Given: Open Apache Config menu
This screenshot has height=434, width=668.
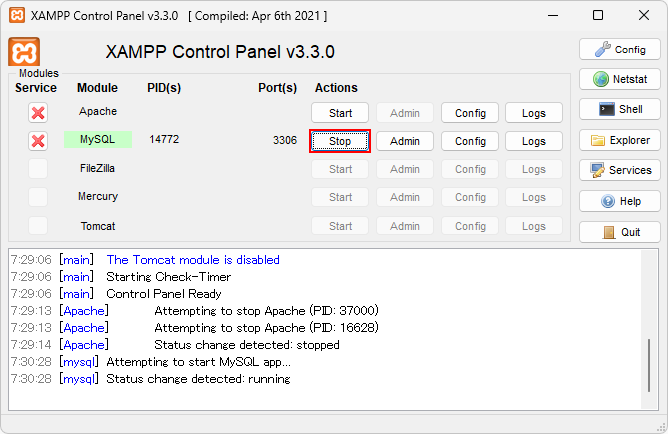Looking at the screenshot, I should [470, 113].
